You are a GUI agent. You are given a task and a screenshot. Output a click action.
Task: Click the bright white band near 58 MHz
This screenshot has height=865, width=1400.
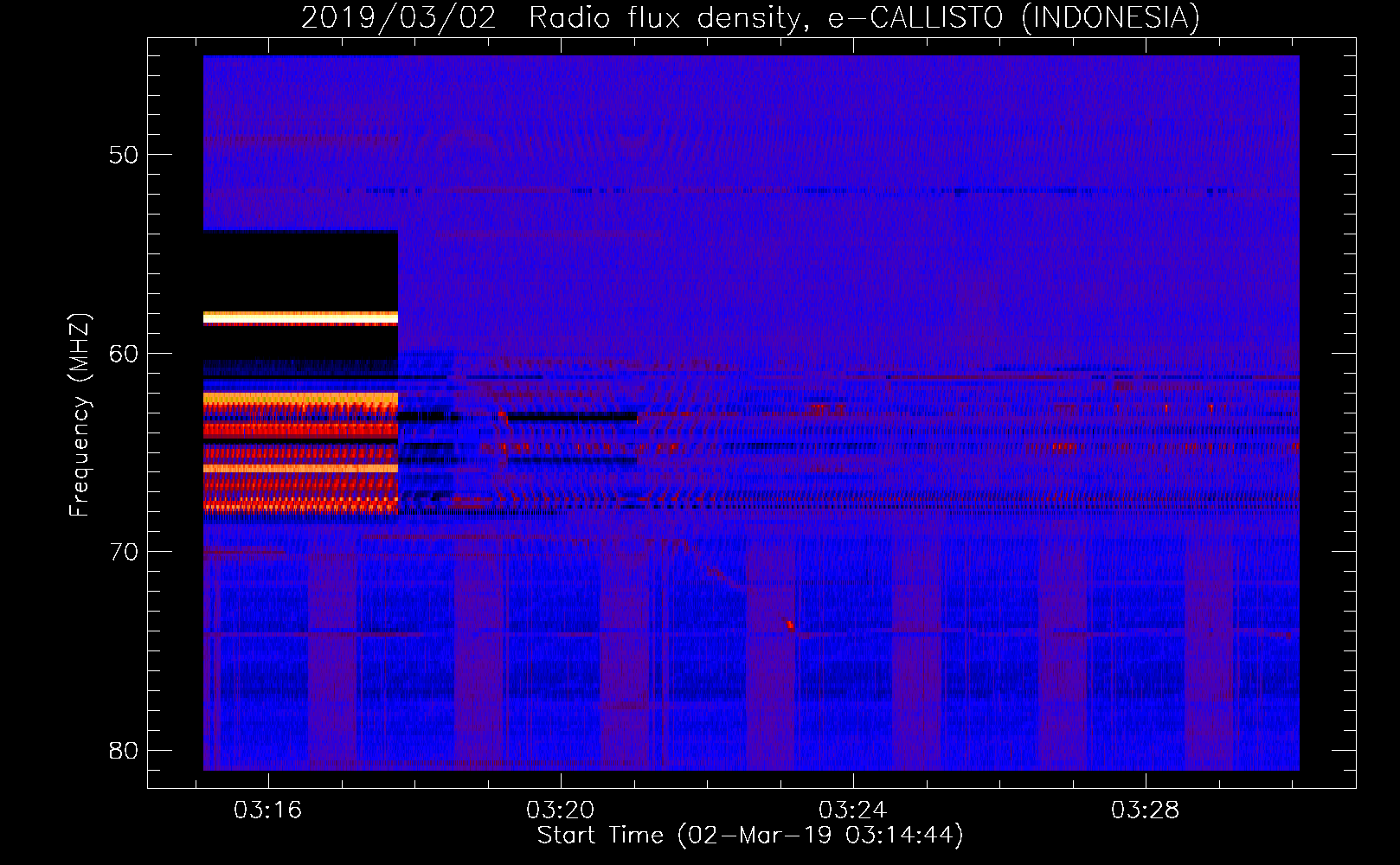(300, 318)
